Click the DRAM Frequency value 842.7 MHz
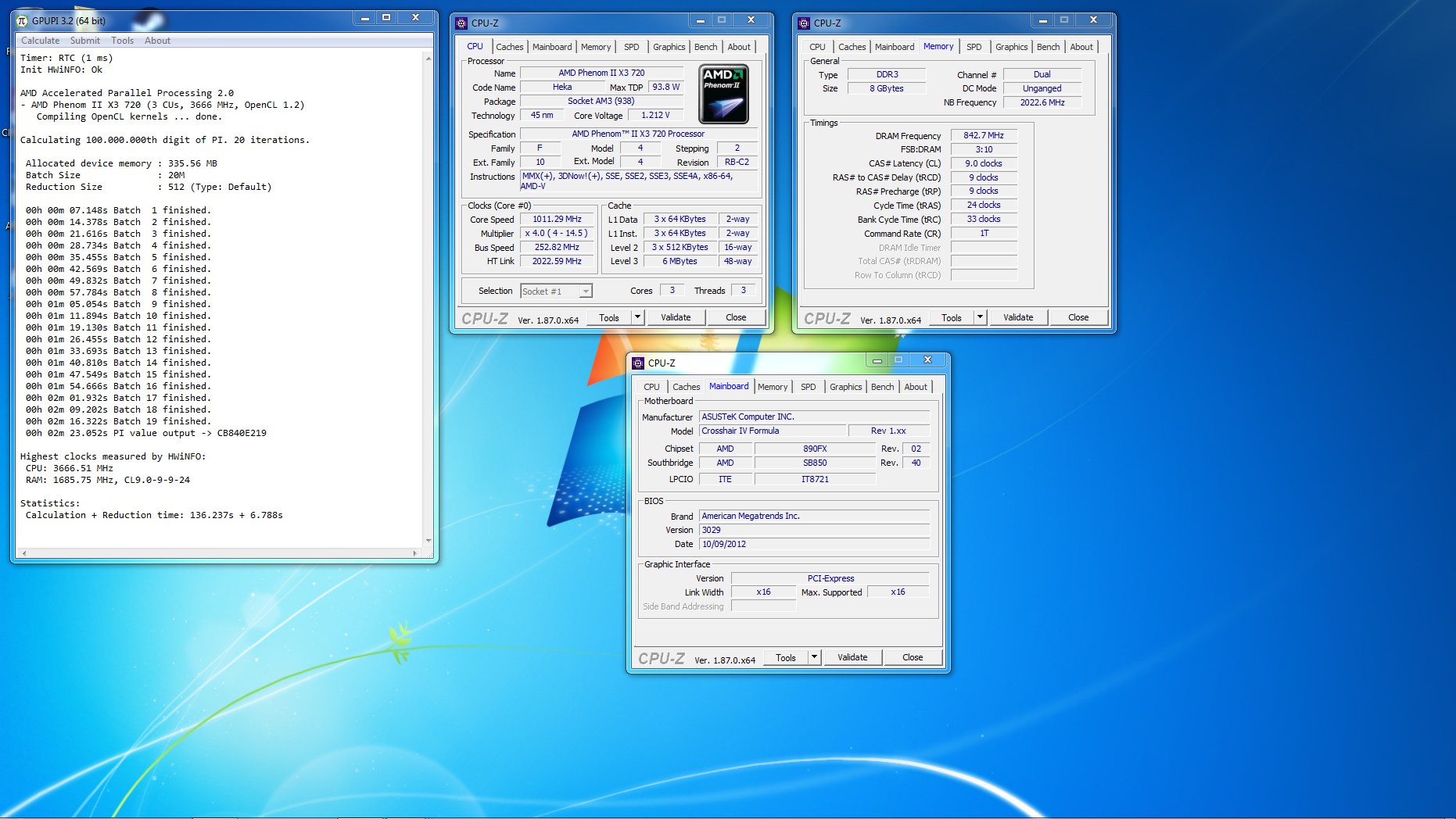 coord(984,135)
